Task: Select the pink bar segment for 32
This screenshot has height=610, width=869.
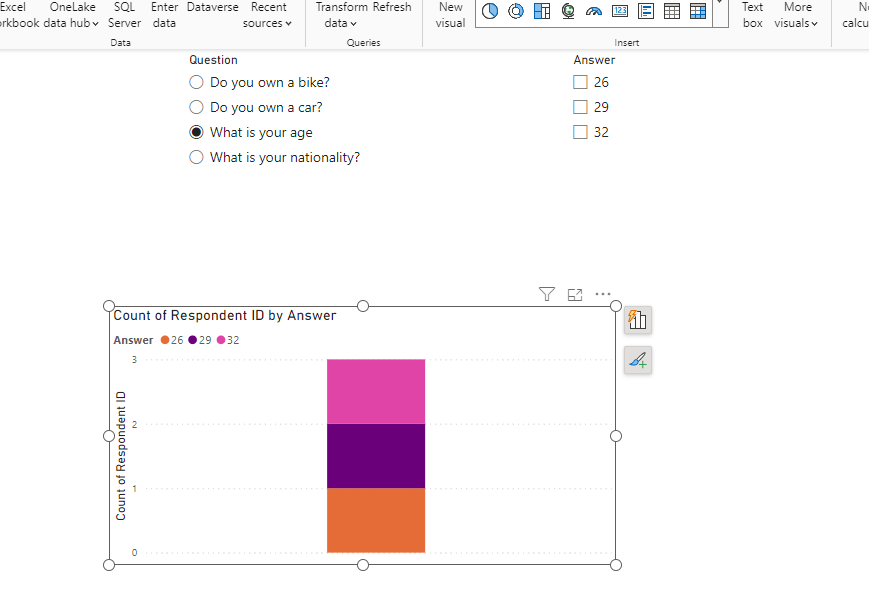Action: coord(376,392)
